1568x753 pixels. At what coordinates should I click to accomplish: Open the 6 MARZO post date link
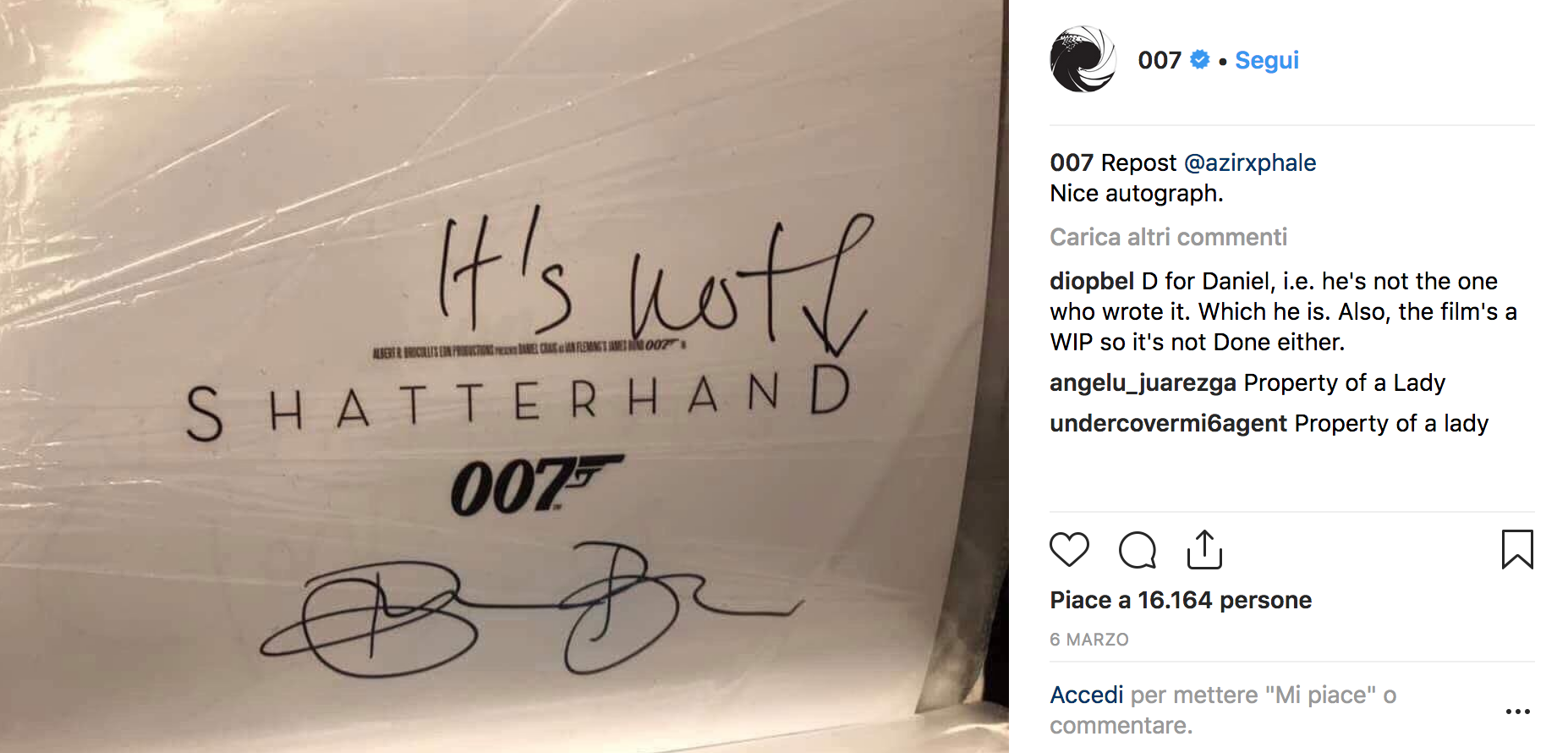click(x=1089, y=640)
